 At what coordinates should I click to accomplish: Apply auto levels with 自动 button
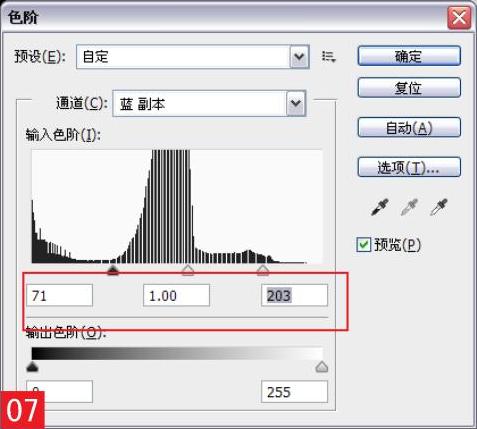pos(409,127)
